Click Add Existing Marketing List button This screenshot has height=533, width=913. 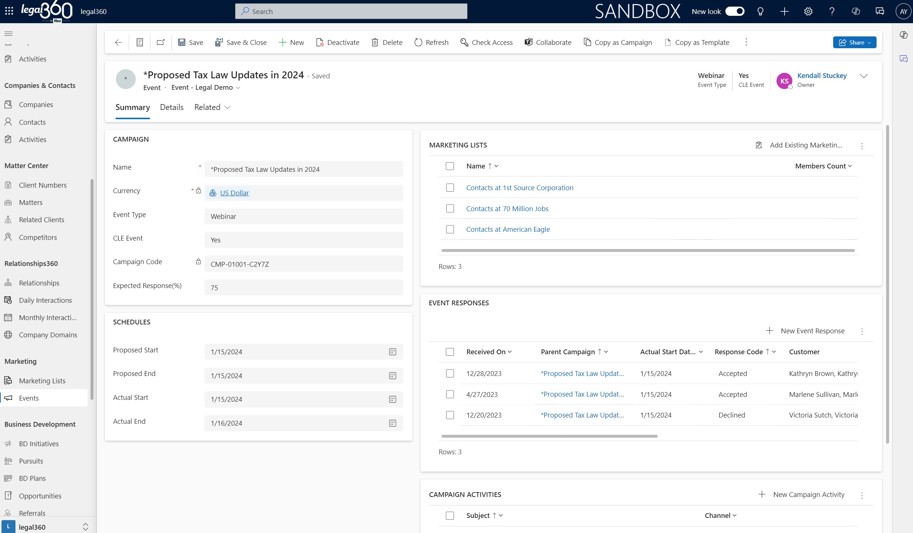tap(799, 146)
